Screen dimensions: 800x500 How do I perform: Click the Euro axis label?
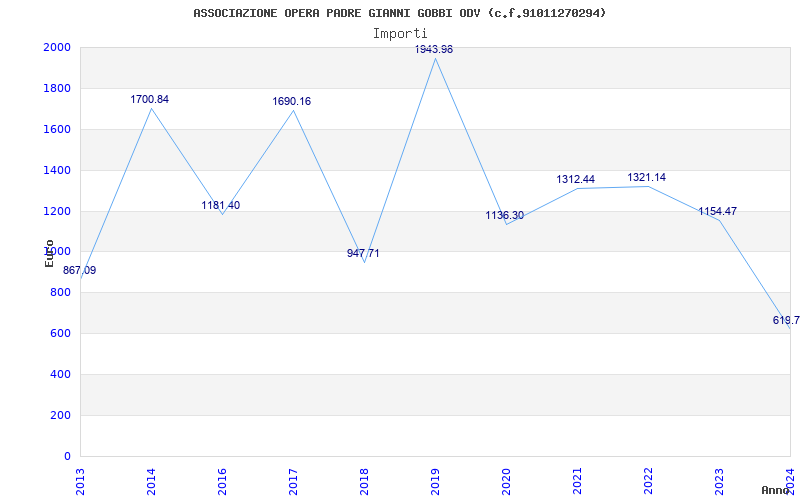pyautogui.click(x=49, y=253)
